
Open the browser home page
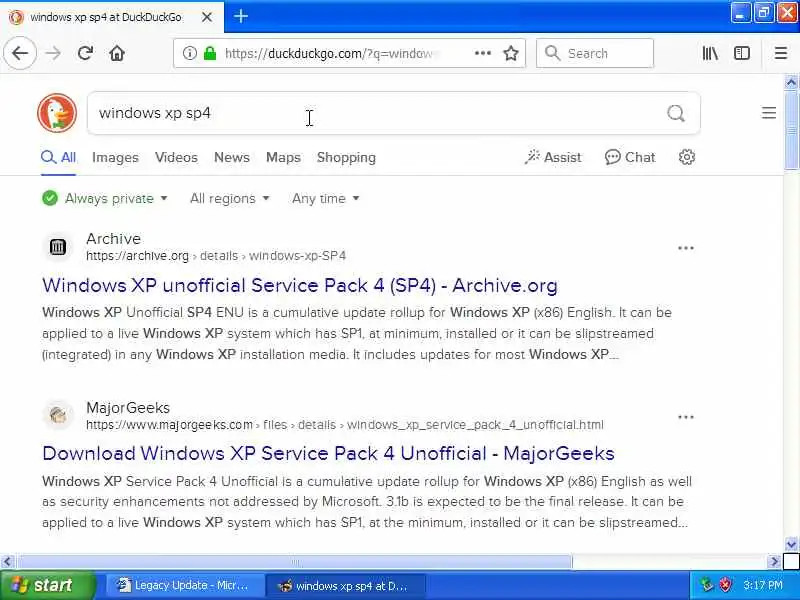117,53
